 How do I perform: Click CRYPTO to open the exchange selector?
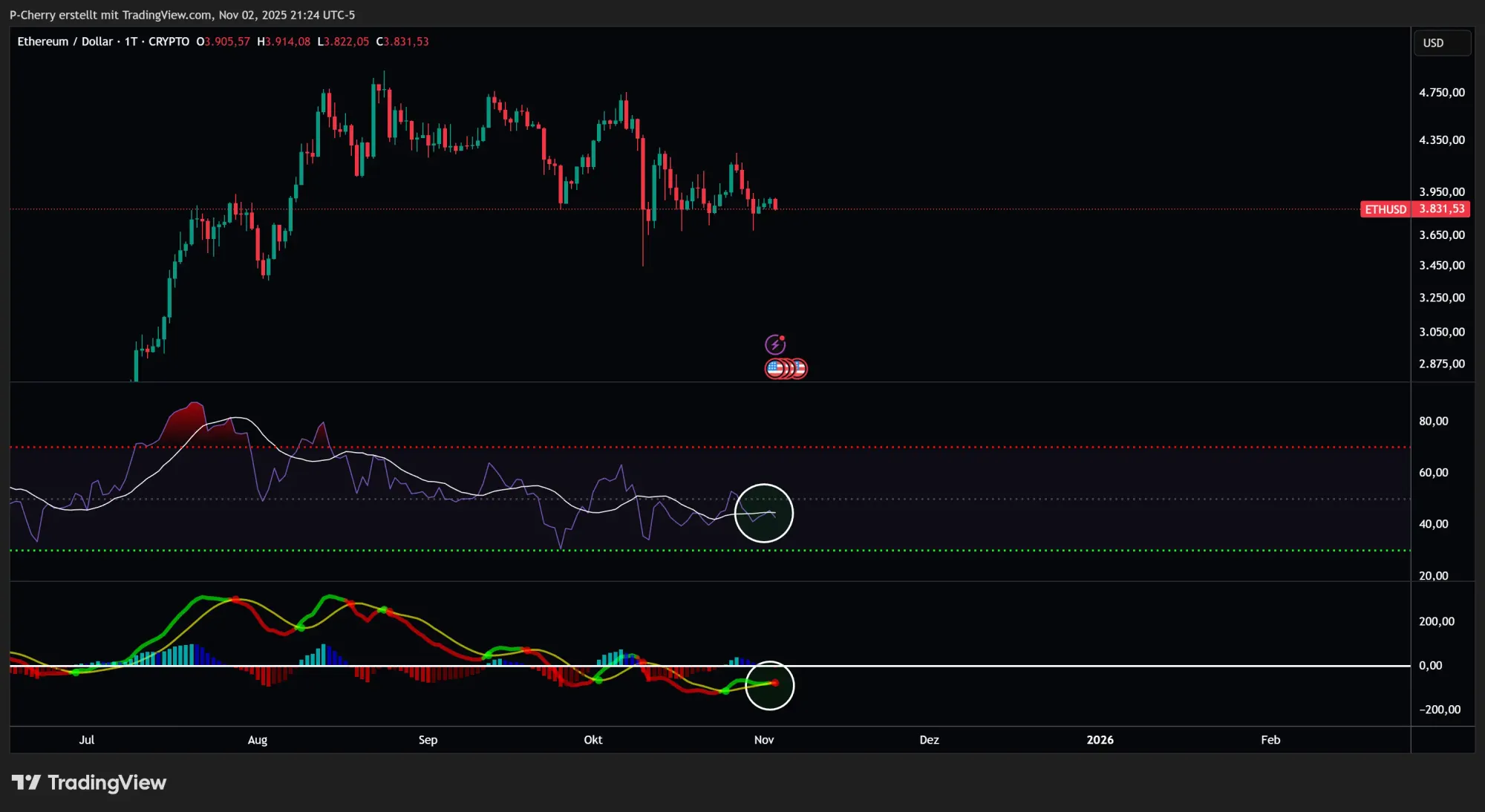pos(169,42)
